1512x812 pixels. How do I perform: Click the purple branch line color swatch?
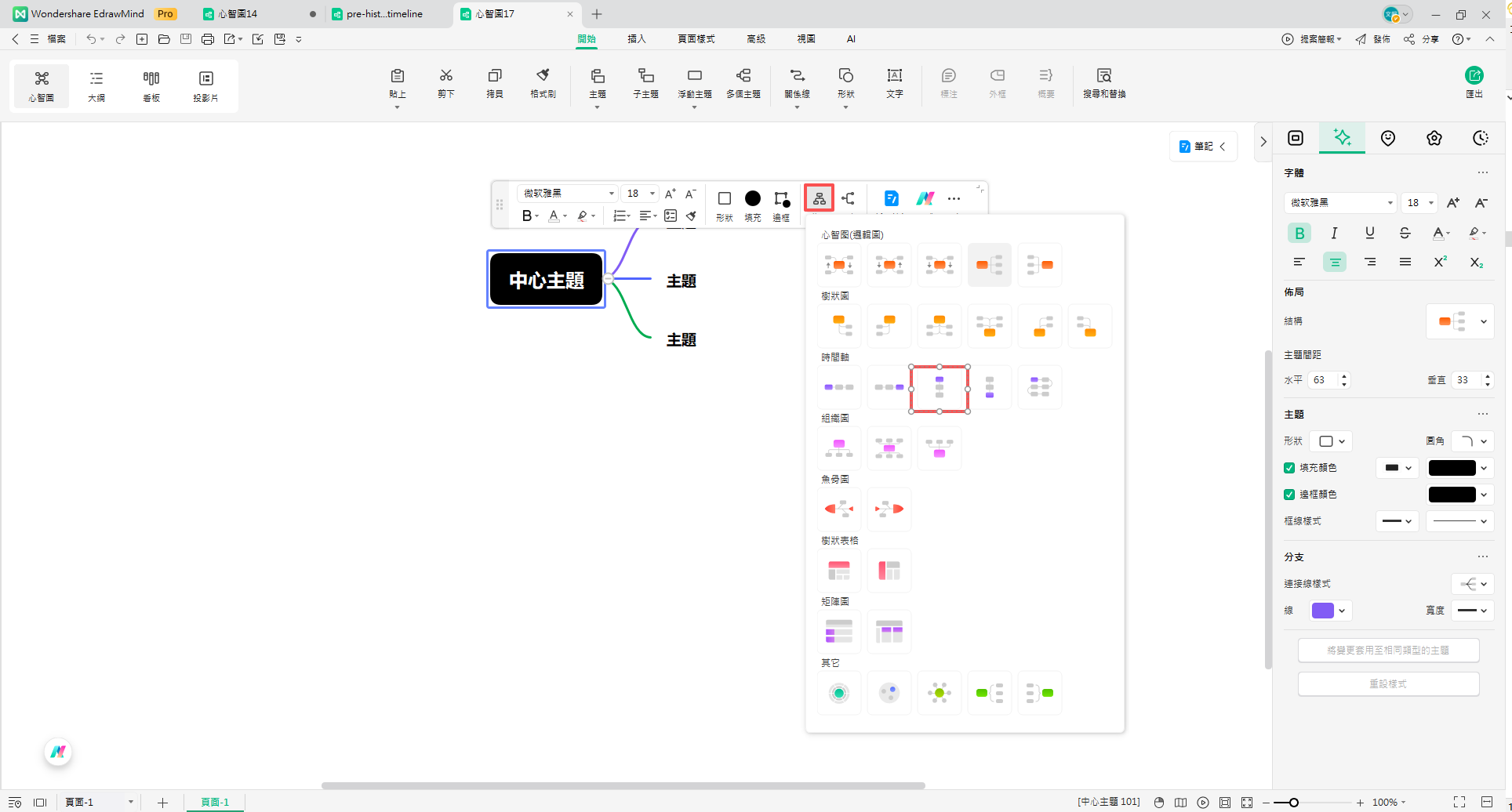point(1323,611)
